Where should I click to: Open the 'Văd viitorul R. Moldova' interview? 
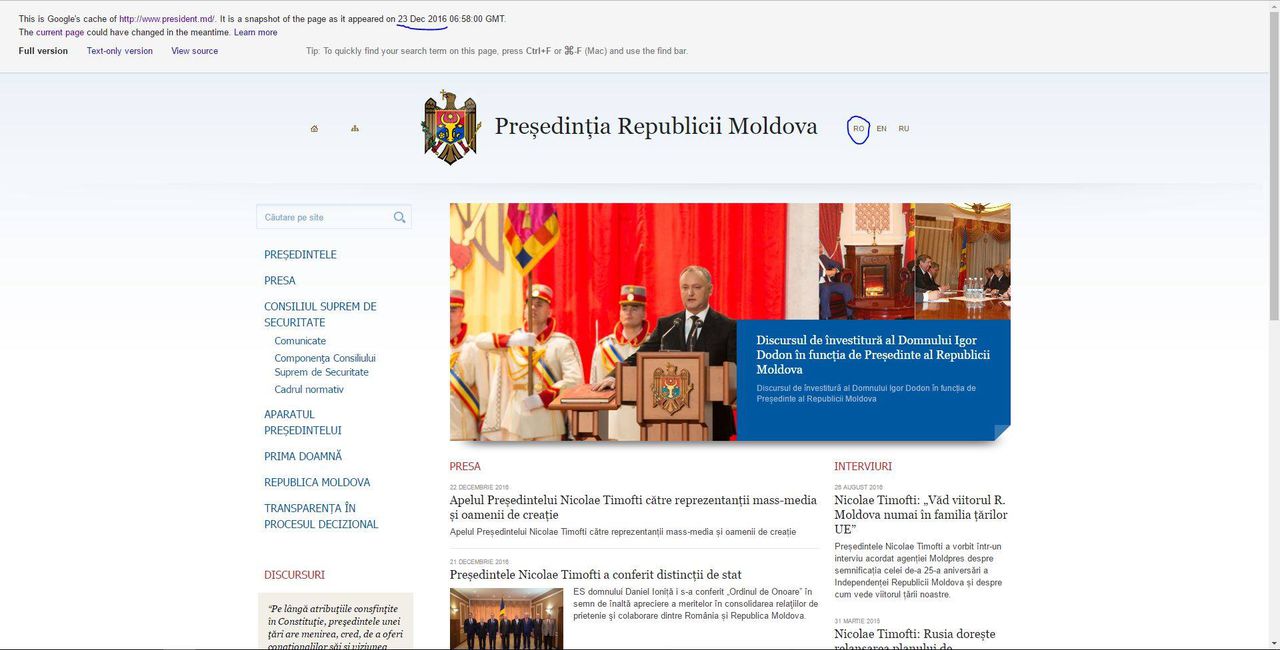pyautogui.click(x=921, y=514)
